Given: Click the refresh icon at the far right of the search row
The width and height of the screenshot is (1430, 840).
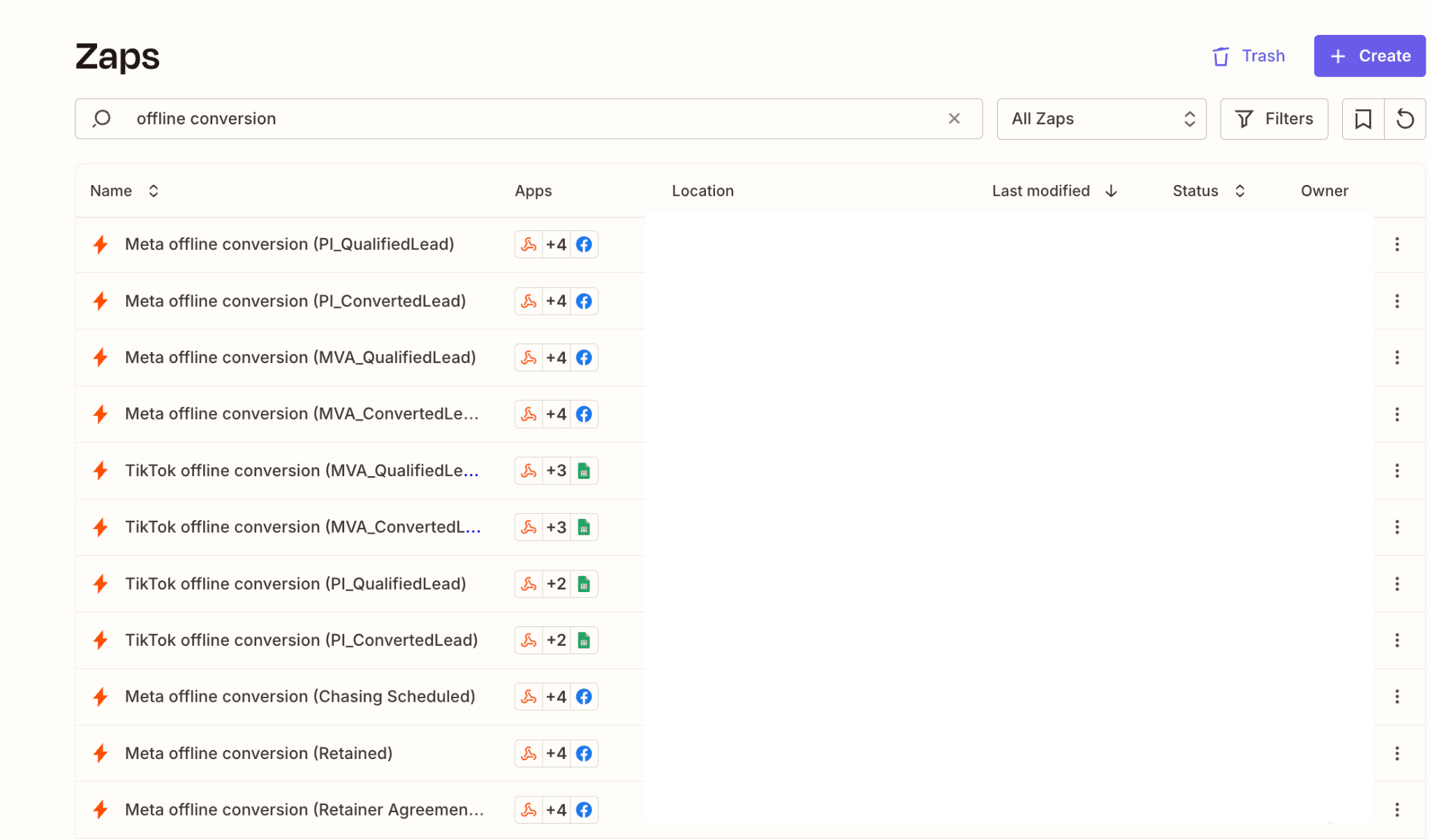Looking at the screenshot, I should (x=1406, y=119).
